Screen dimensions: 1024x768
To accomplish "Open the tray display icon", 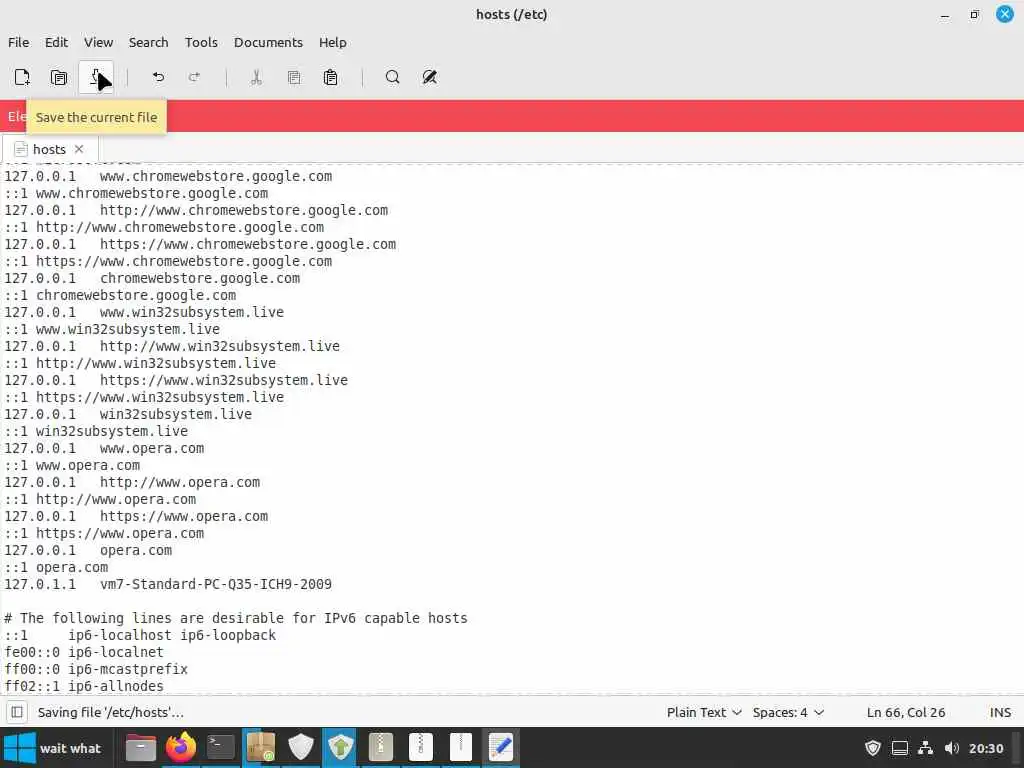I will point(899,748).
